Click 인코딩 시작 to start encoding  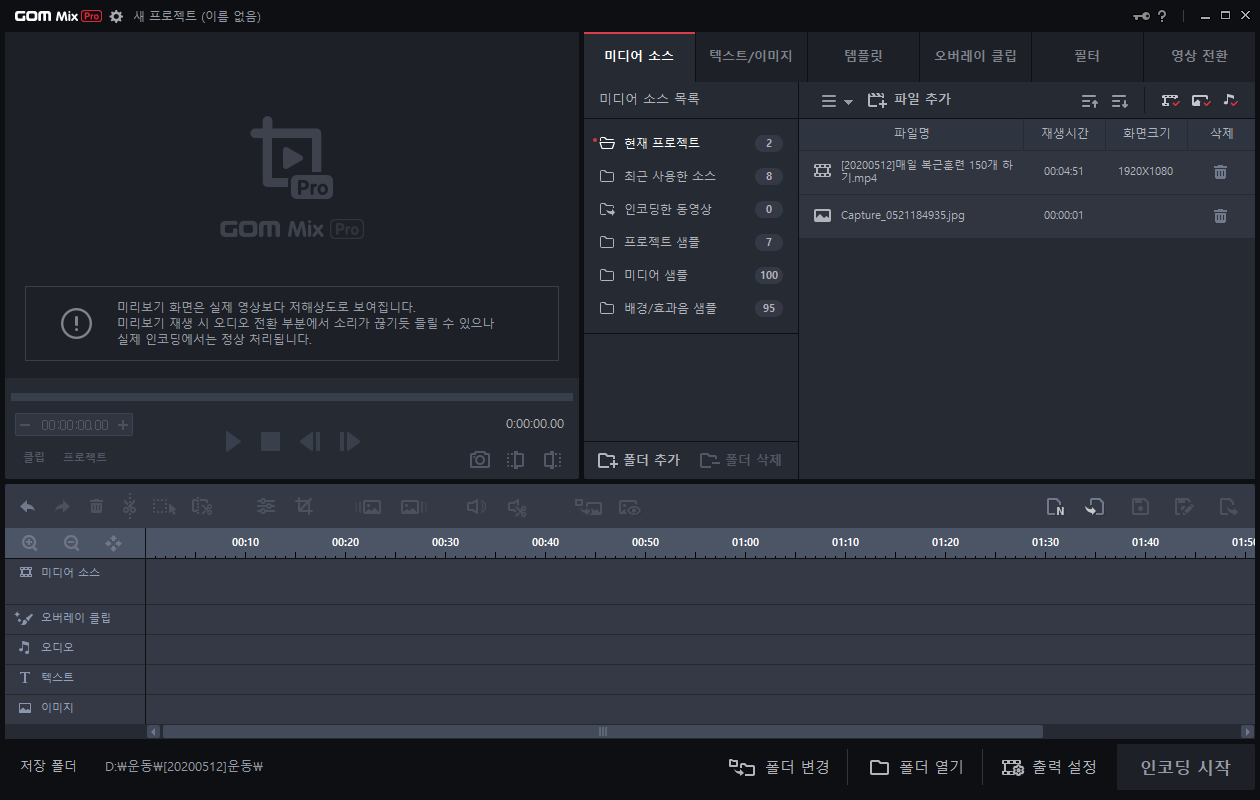(1186, 767)
